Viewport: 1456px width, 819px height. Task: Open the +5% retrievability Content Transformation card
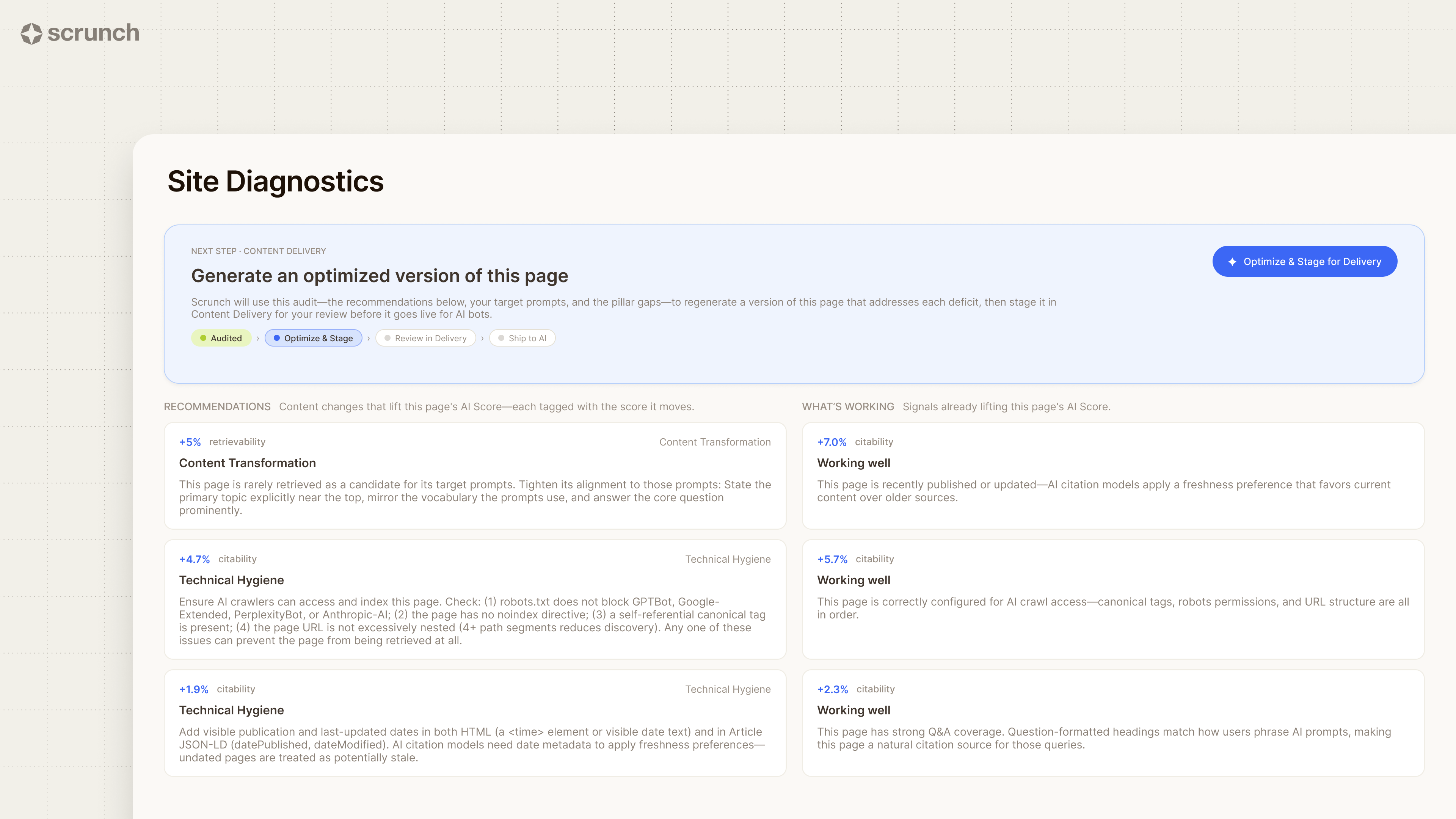[x=475, y=476]
